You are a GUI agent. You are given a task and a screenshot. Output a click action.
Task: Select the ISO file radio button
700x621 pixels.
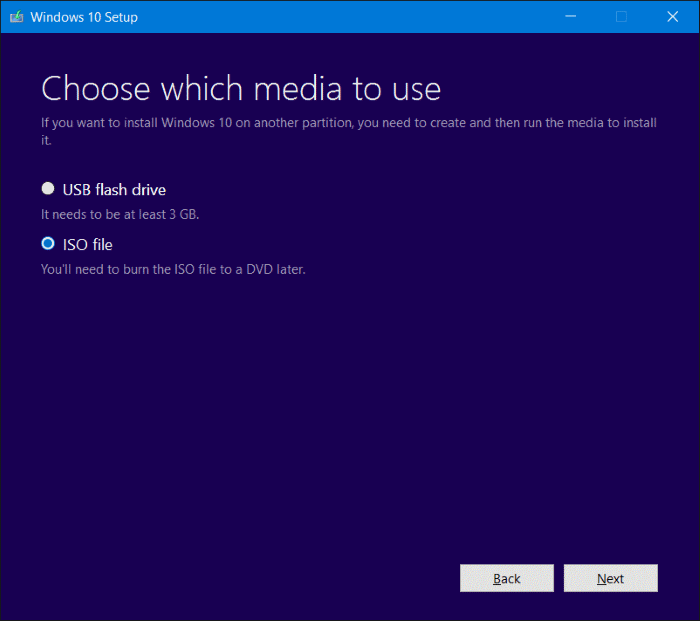click(48, 244)
